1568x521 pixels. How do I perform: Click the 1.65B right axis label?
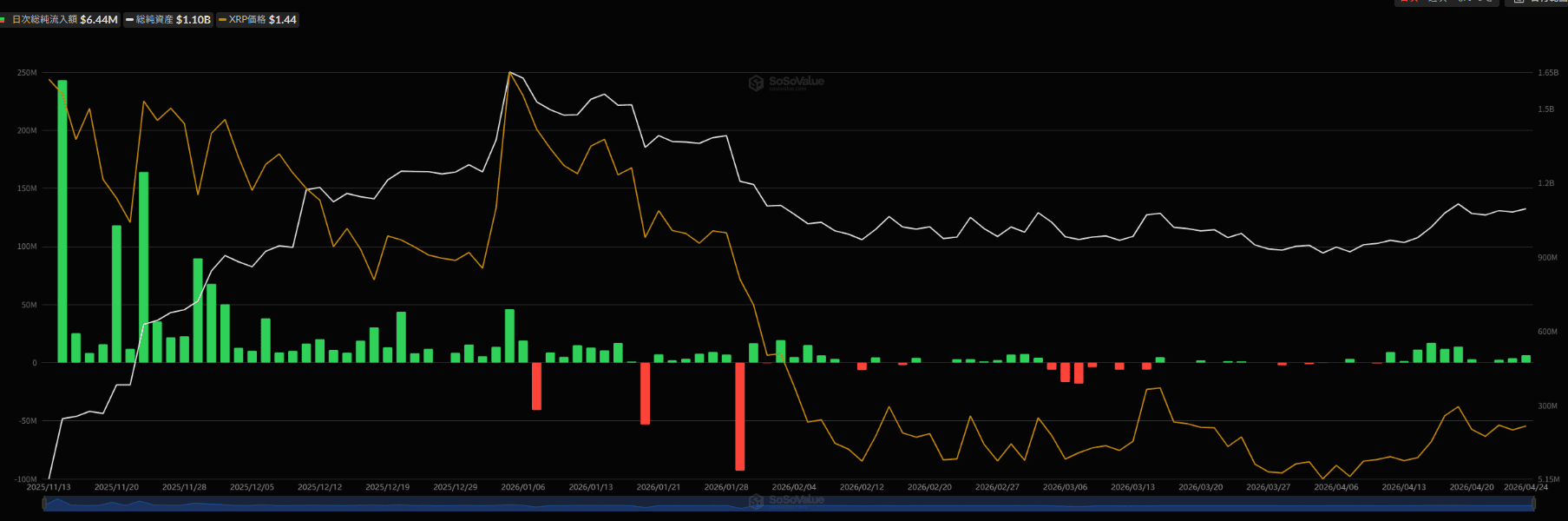(x=1547, y=73)
